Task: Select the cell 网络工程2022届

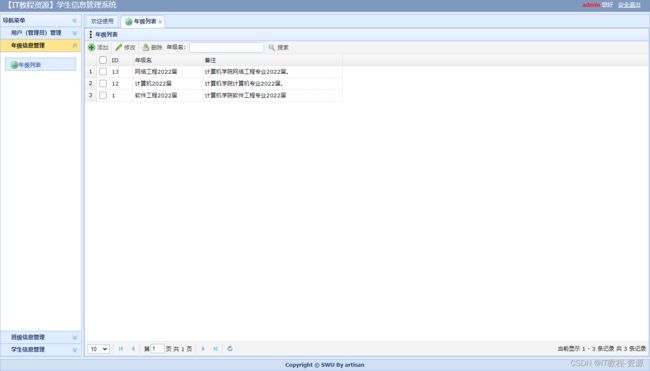Action: click(x=156, y=72)
